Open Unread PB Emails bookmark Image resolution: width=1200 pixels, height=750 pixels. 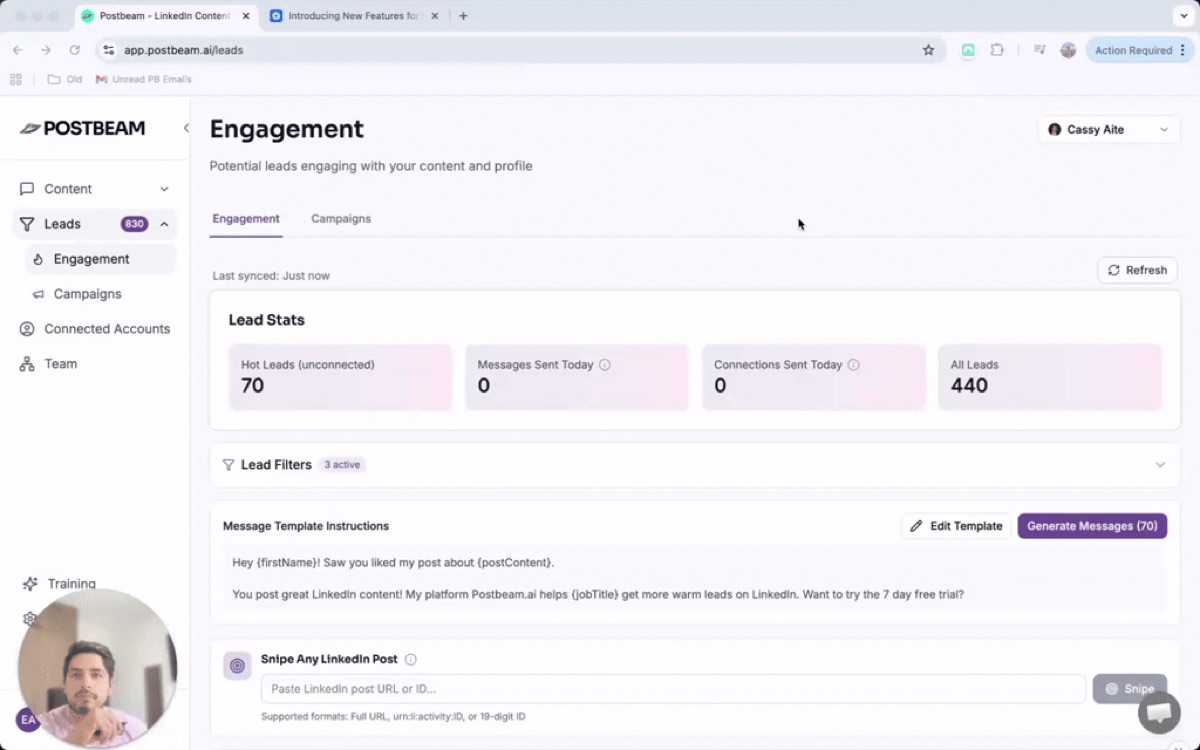pos(144,79)
